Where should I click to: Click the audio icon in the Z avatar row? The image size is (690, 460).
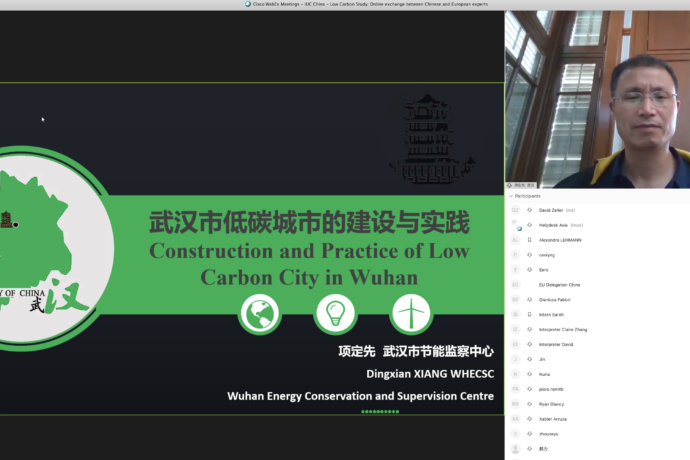coord(529,434)
